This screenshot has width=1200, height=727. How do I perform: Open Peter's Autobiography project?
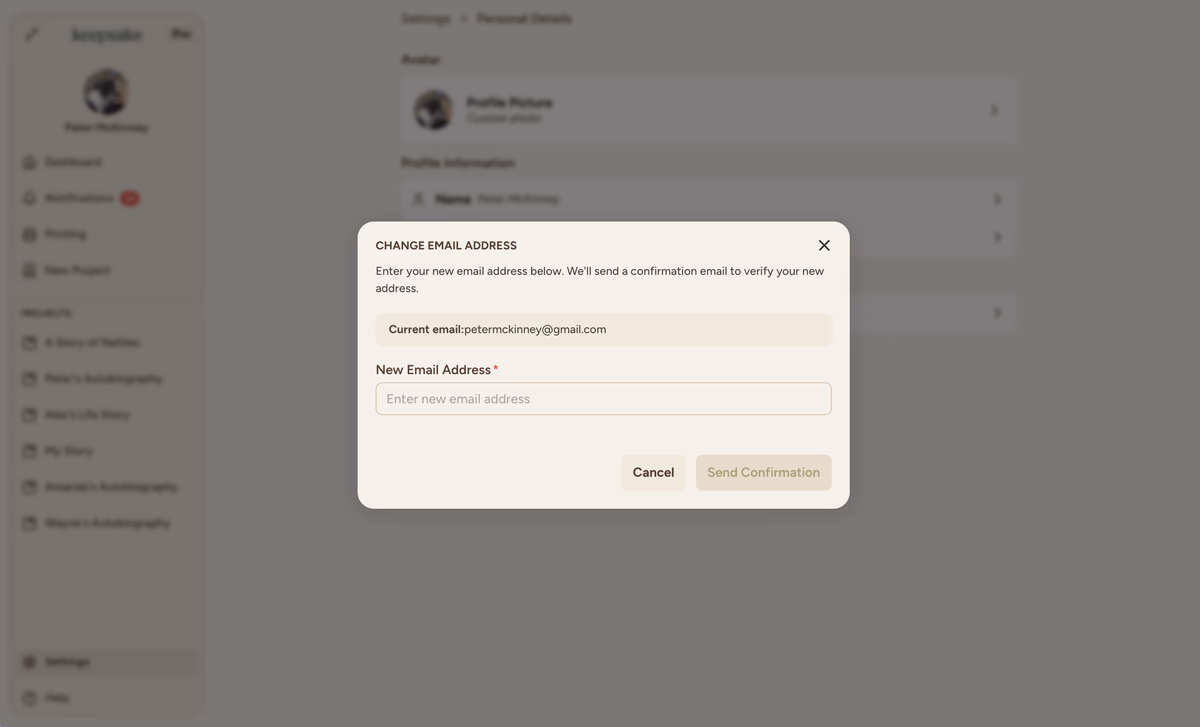pos(103,379)
